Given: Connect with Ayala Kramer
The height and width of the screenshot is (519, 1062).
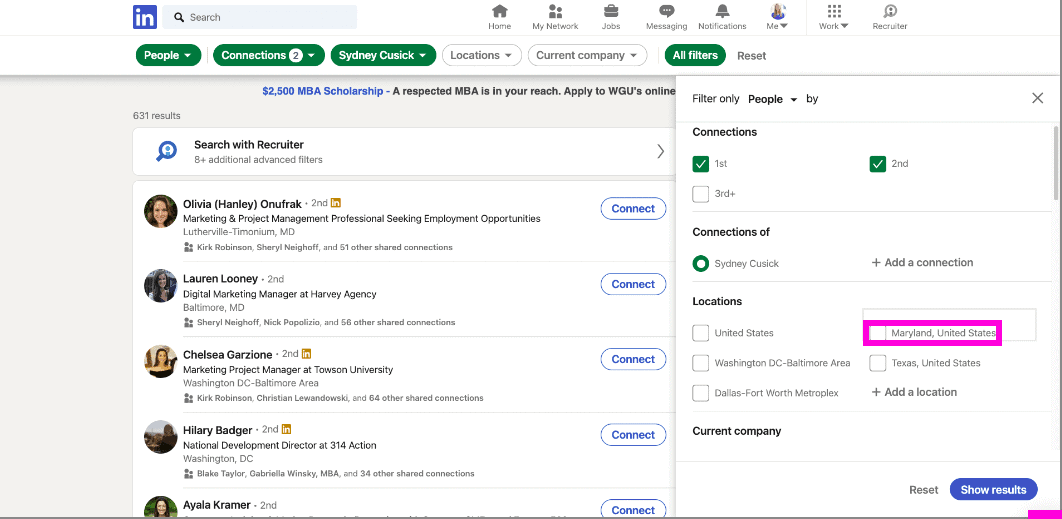Looking at the screenshot, I should (633, 510).
